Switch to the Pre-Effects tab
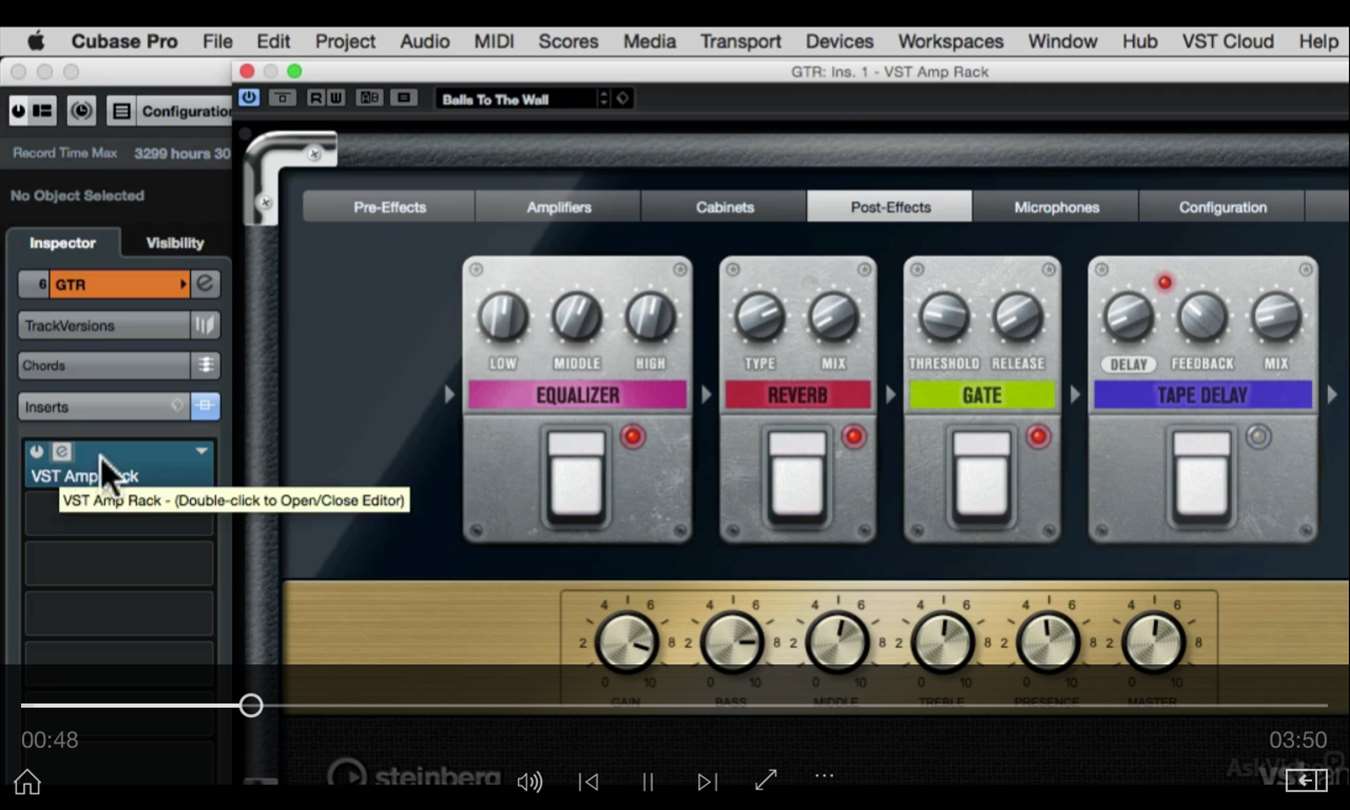This screenshot has width=1350, height=810. click(x=389, y=207)
